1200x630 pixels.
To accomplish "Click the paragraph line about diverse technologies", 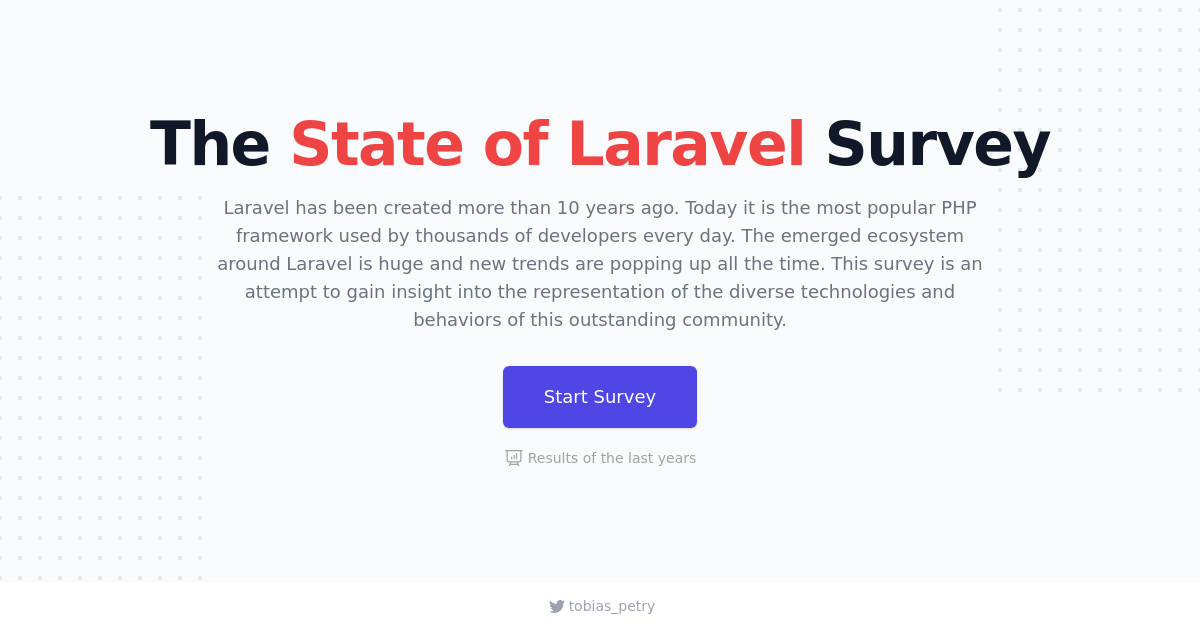I will (600, 292).
